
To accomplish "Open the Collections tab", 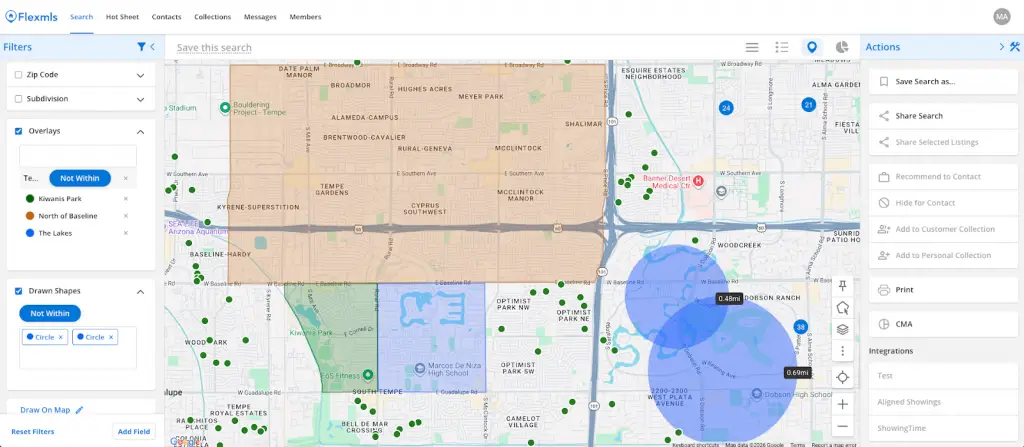I will tap(212, 17).
